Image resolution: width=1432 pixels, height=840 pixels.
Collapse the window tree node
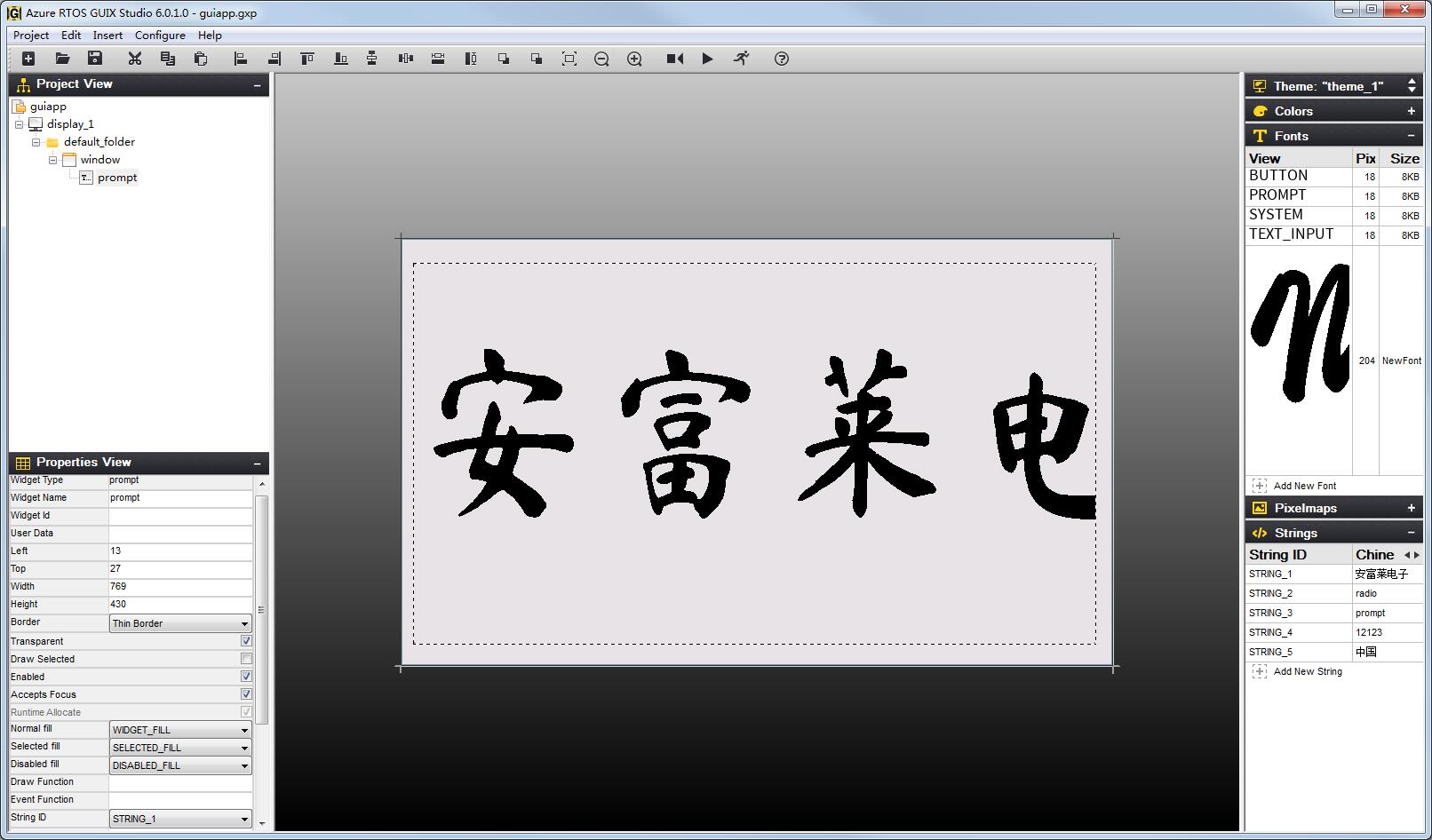(x=52, y=160)
